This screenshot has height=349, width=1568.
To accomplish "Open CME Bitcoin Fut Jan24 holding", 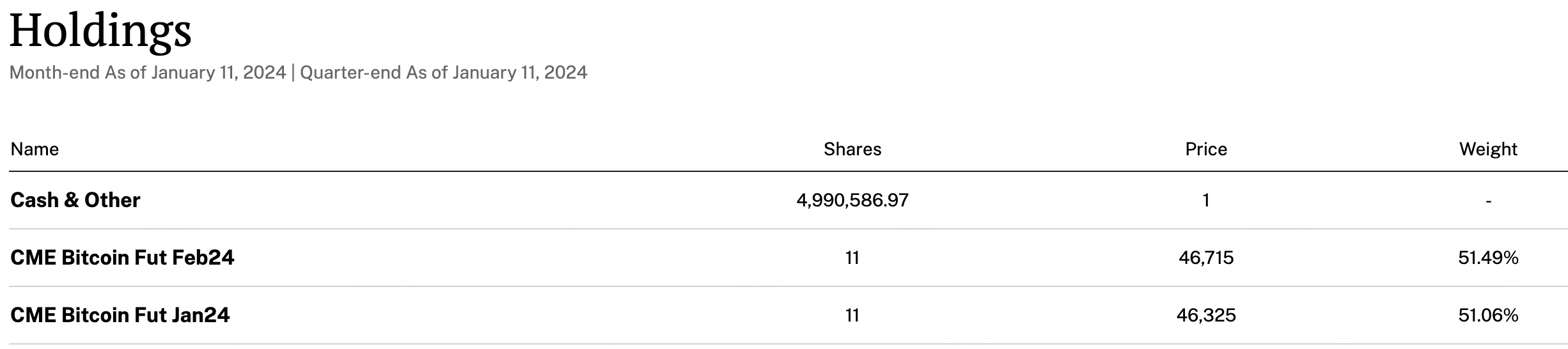I will click(x=120, y=315).
